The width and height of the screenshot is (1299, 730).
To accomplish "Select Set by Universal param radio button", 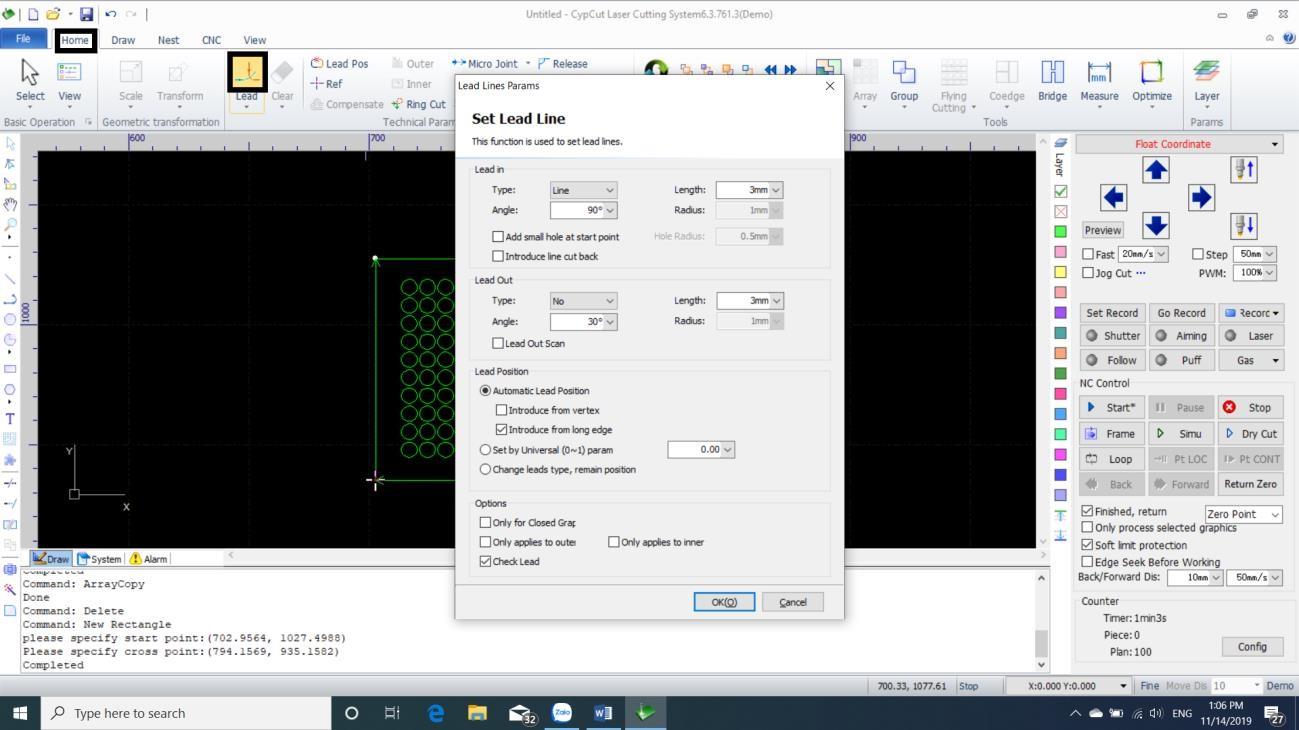I will [x=486, y=450].
